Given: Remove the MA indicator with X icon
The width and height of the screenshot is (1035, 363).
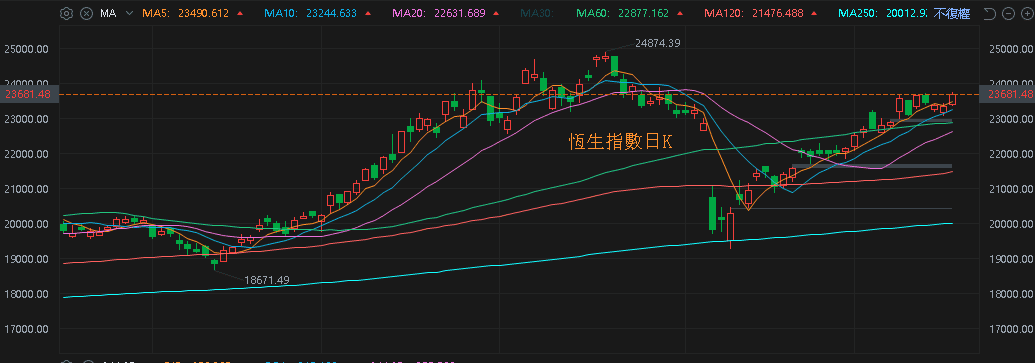Looking at the screenshot, I should click(x=86, y=13).
